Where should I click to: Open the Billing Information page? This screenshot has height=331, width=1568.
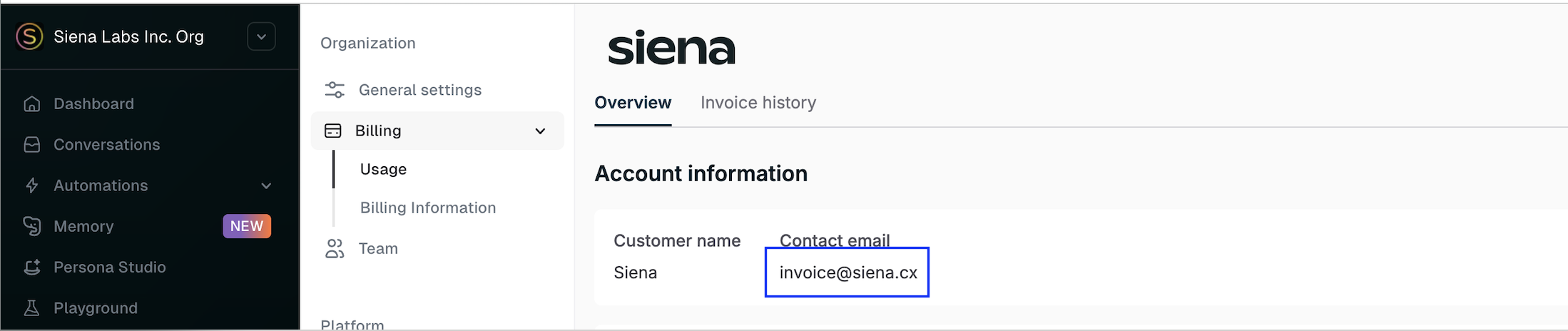(x=428, y=208)
